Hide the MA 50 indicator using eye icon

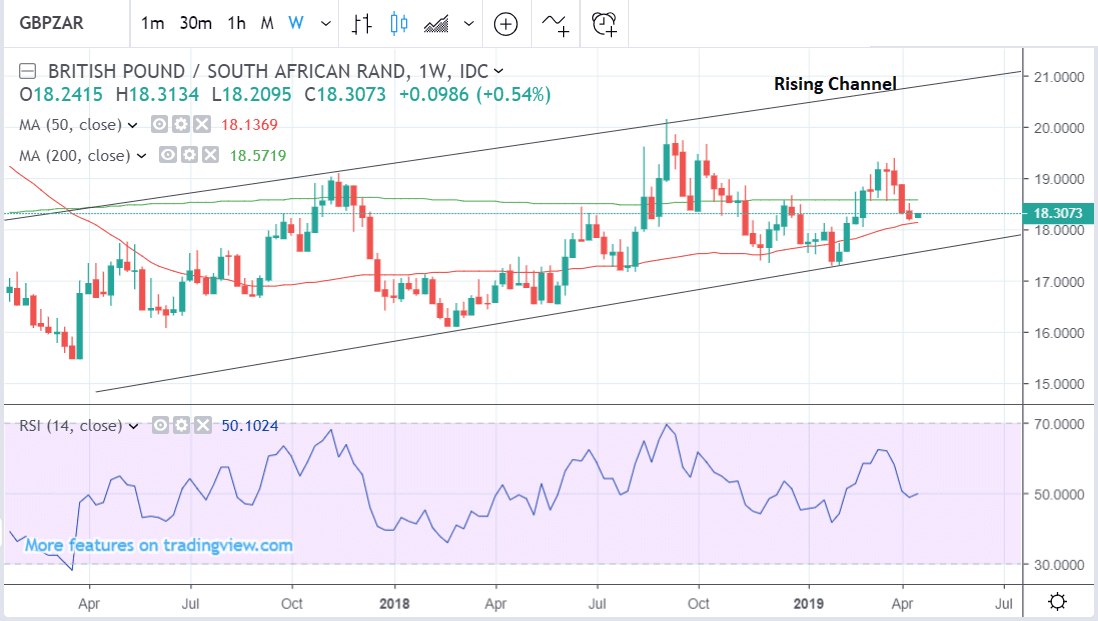tap(159, 125)
